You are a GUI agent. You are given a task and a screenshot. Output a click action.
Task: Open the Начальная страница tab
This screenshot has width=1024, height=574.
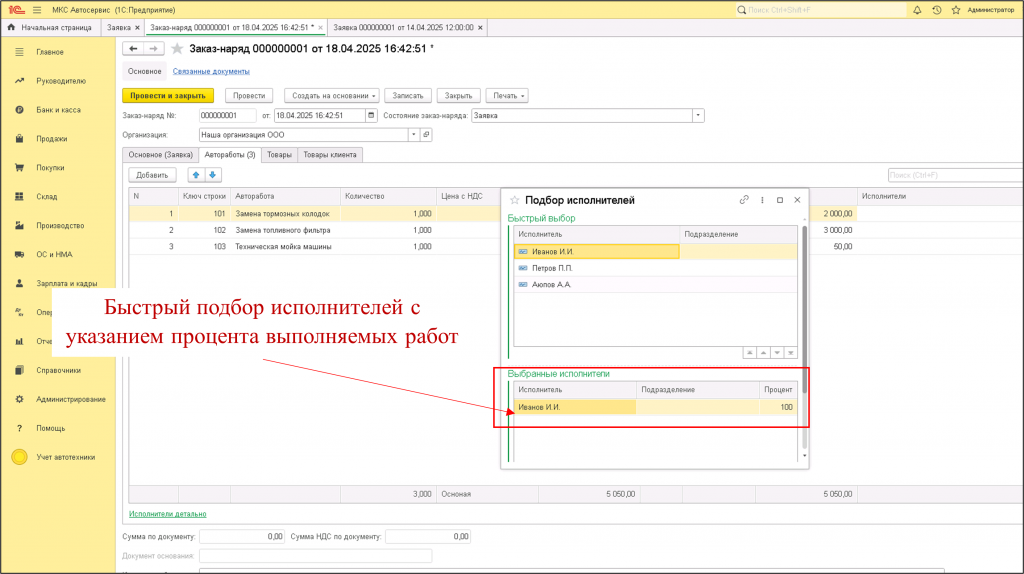point(51,27)
